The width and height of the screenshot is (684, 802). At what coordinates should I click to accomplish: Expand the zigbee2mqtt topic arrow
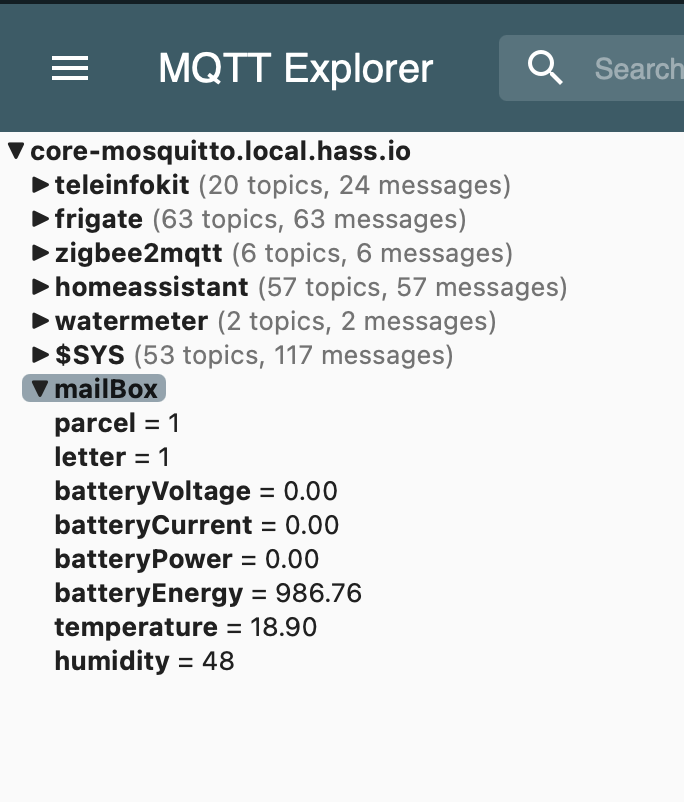coord(40,253)
